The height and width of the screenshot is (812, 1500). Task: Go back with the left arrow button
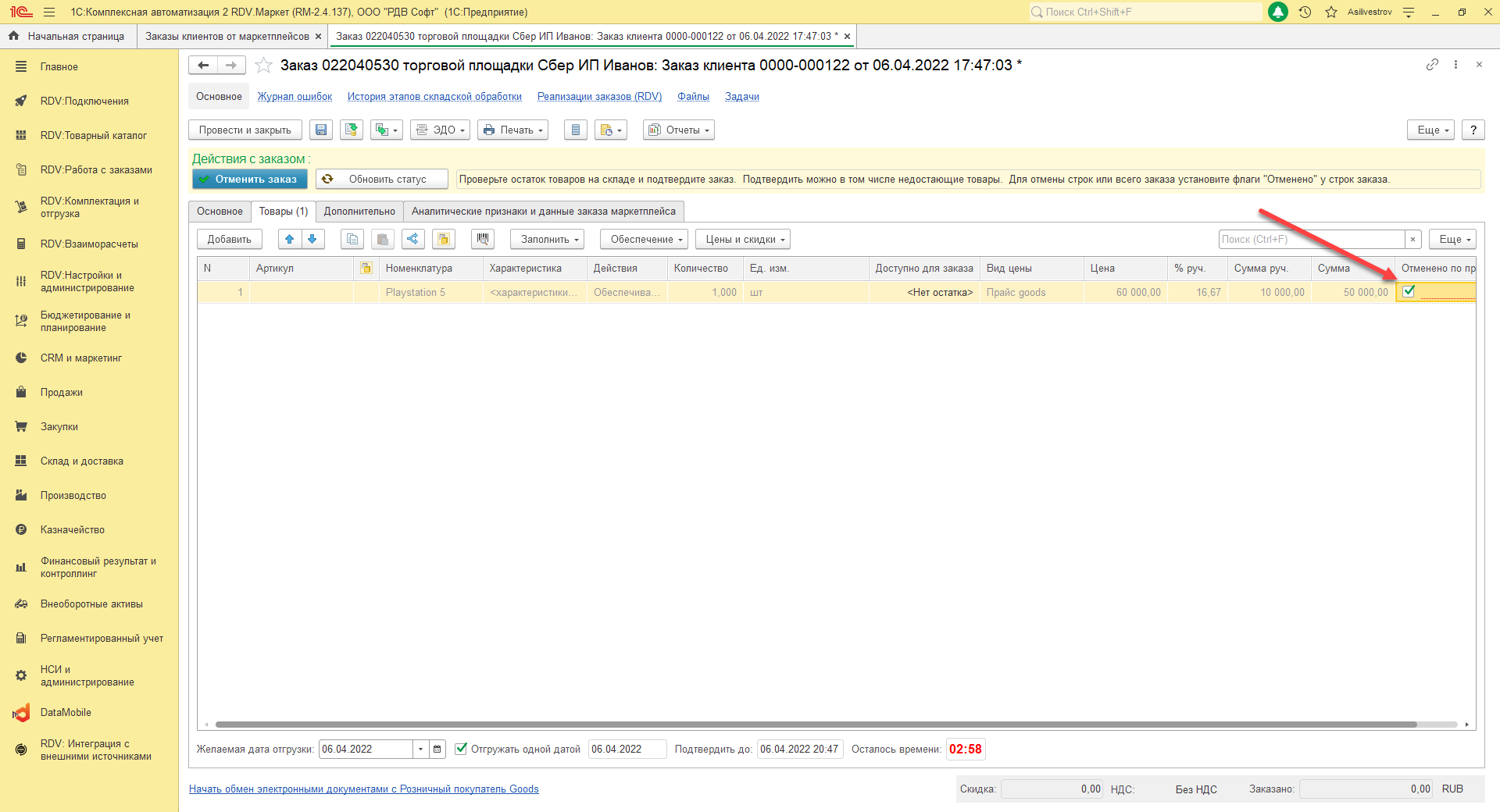[203, 66]
